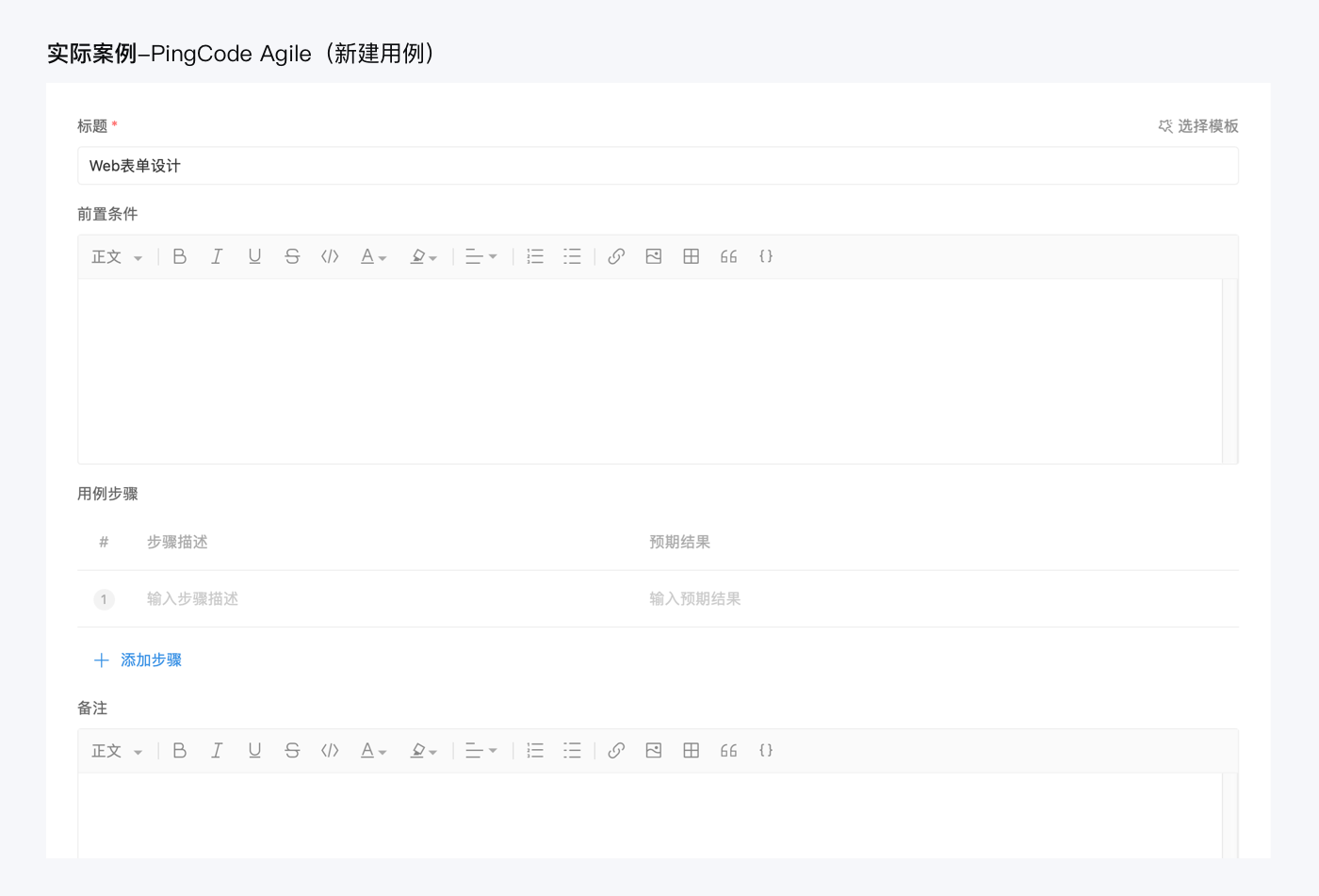The width and height of the screenshot is (1319, 896).
Task: Insert block quote in 前置条件 editor
Action: click(728, 256)
